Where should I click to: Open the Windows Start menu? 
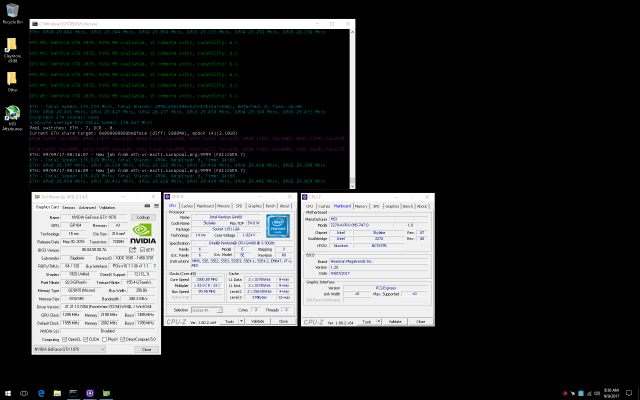[7, 393]
